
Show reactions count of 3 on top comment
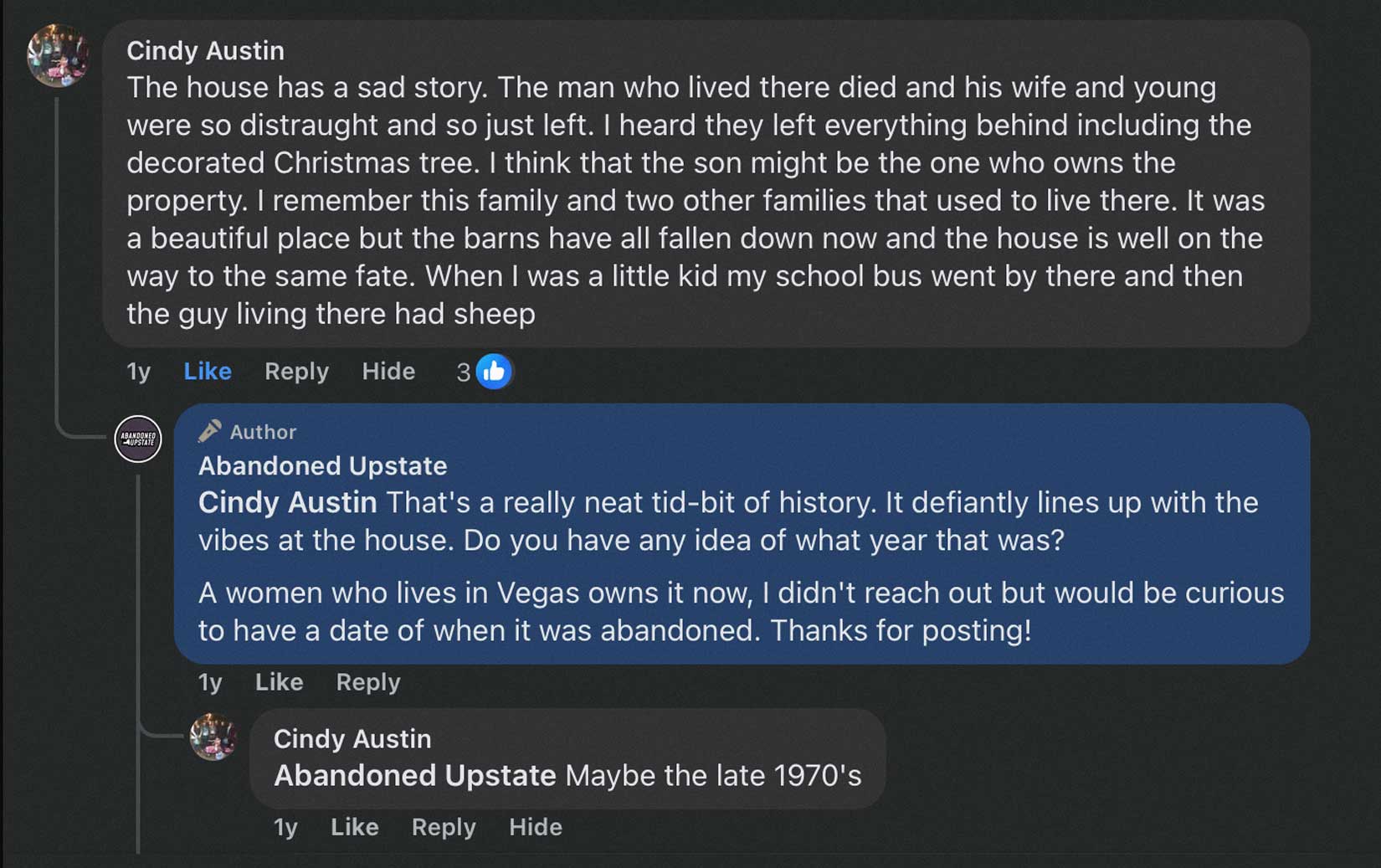pos(463,372)
